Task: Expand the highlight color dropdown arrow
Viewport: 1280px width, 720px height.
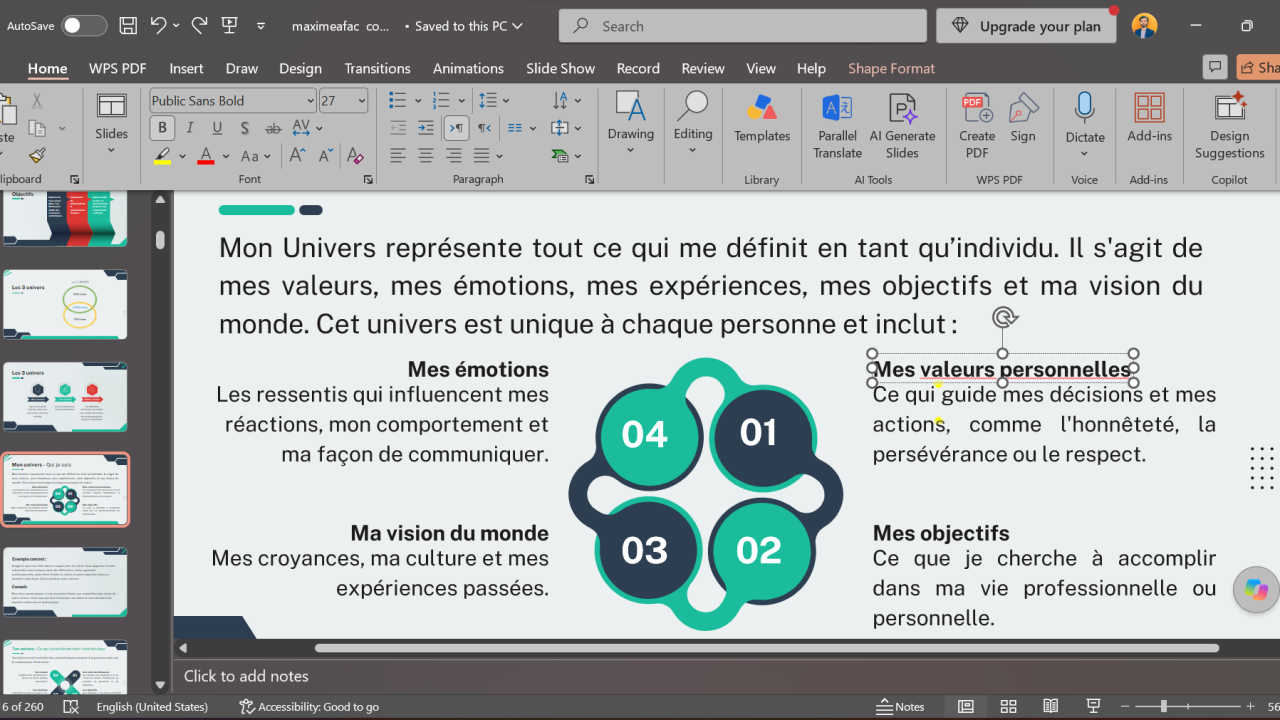Action: [182, 156]
